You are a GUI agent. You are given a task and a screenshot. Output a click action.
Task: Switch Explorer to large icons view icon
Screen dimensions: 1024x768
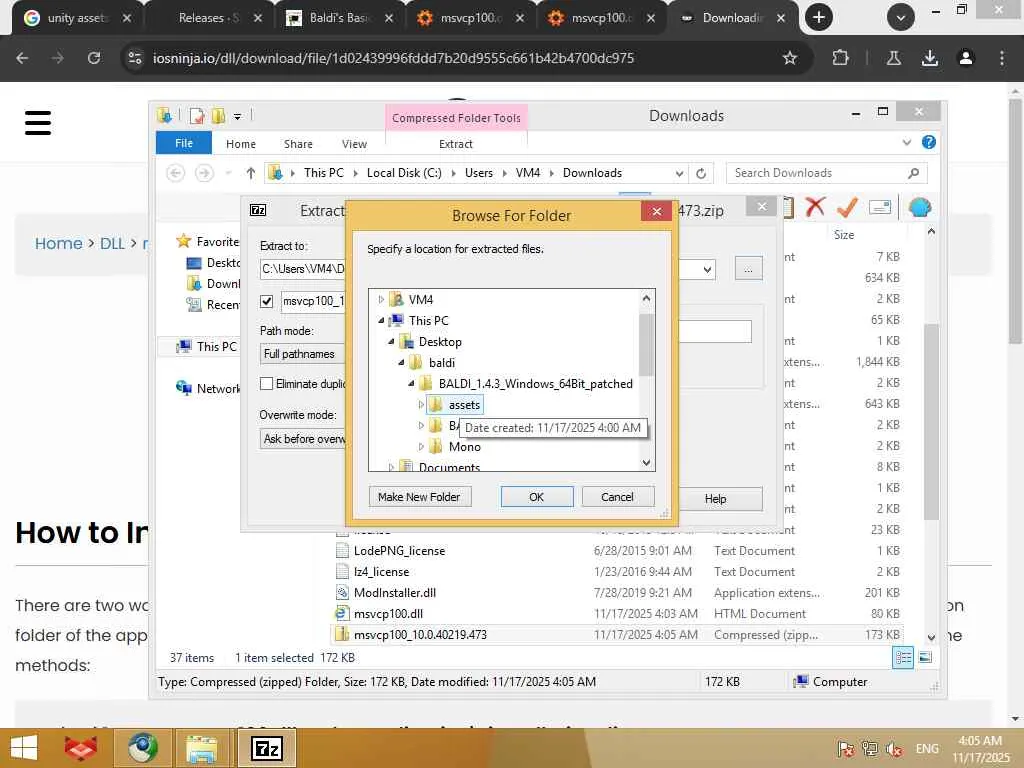coord(925,658)
